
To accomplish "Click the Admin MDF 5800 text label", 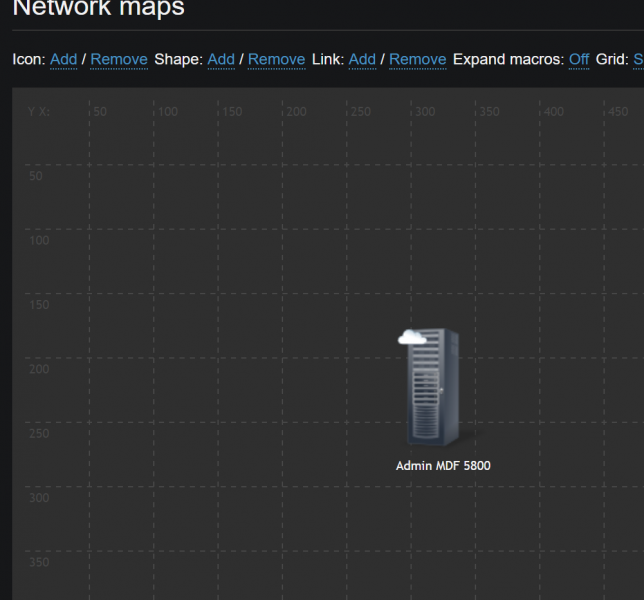I will [x=443, y=466].
